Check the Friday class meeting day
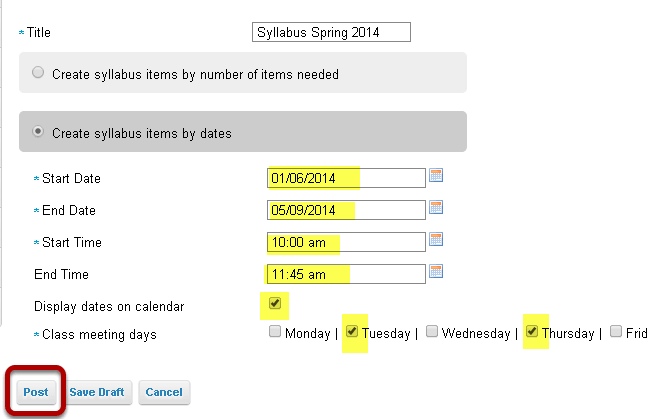Screen dimensions: 647x419 pos(616,331)
